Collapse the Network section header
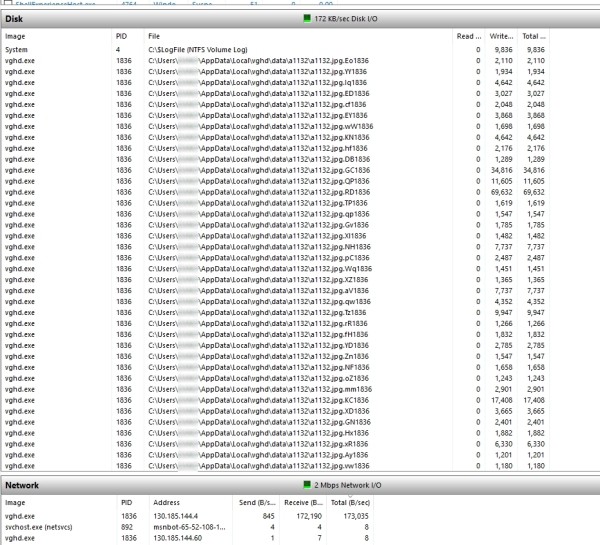This screenshot has height=545, width=600. (x=300, y=485)
